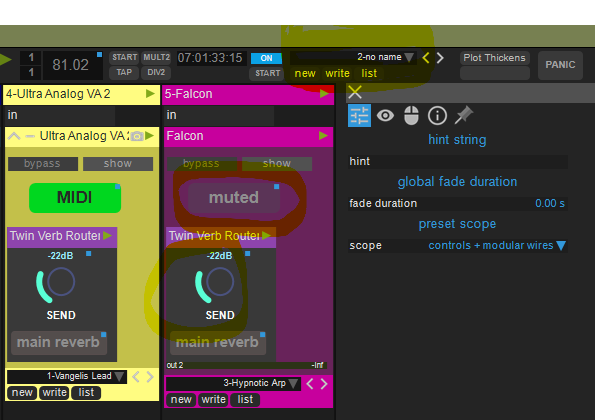
Task: Click the out 2 level meter in the Falcon rack
Action: coord(246,365)
